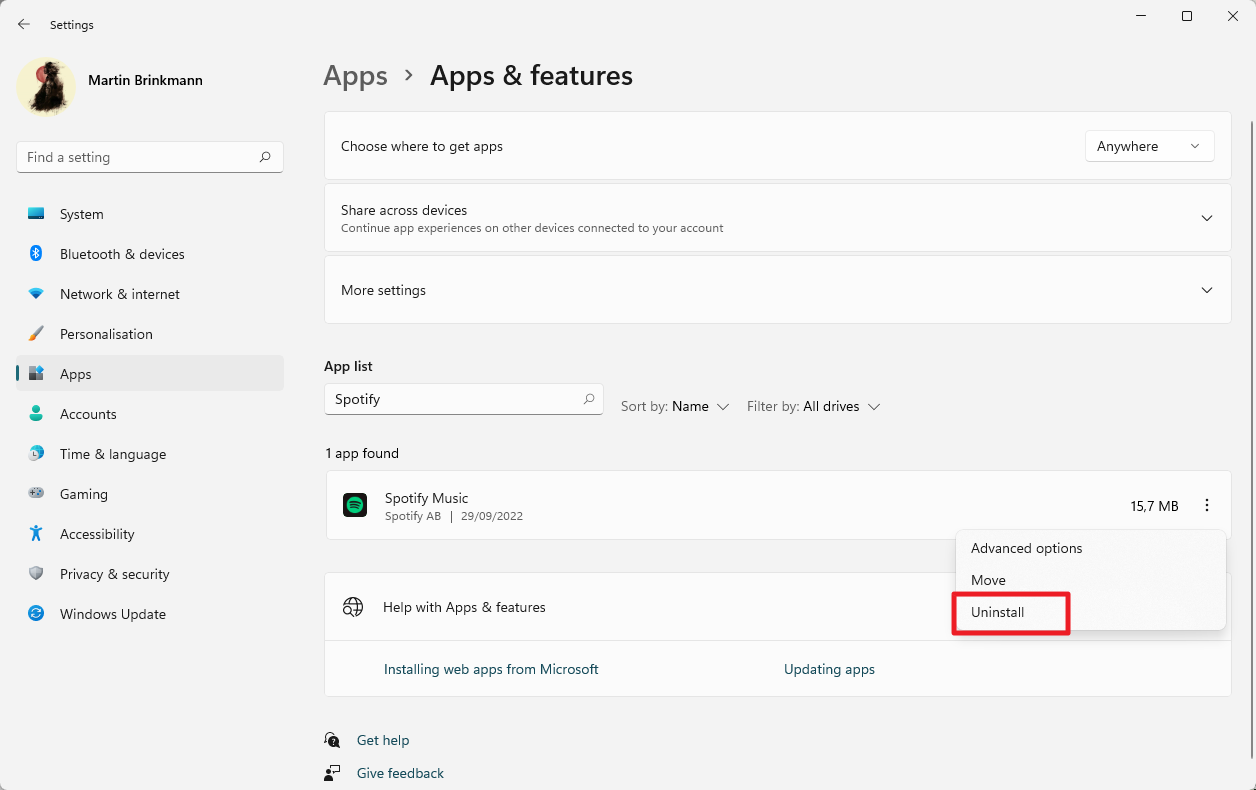The width and height of the screenshot is (1256, 790).
Task: Click the Privacy & security shield icon
Action: pyautogui.click(x=36, y=574)
